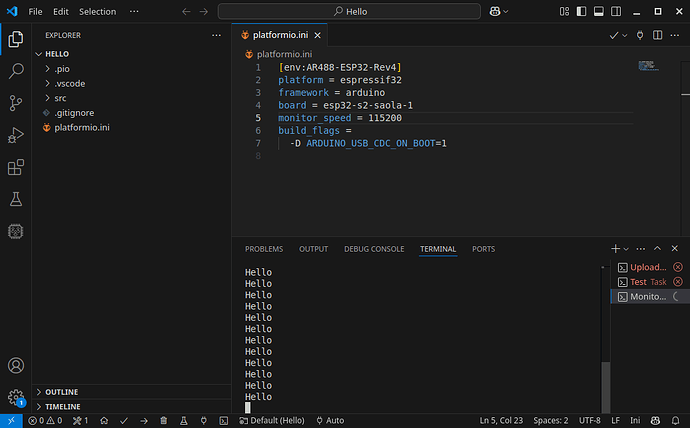The image size is (690, 428).
Task: Open the Extensions view
Action: coord(16,168)
